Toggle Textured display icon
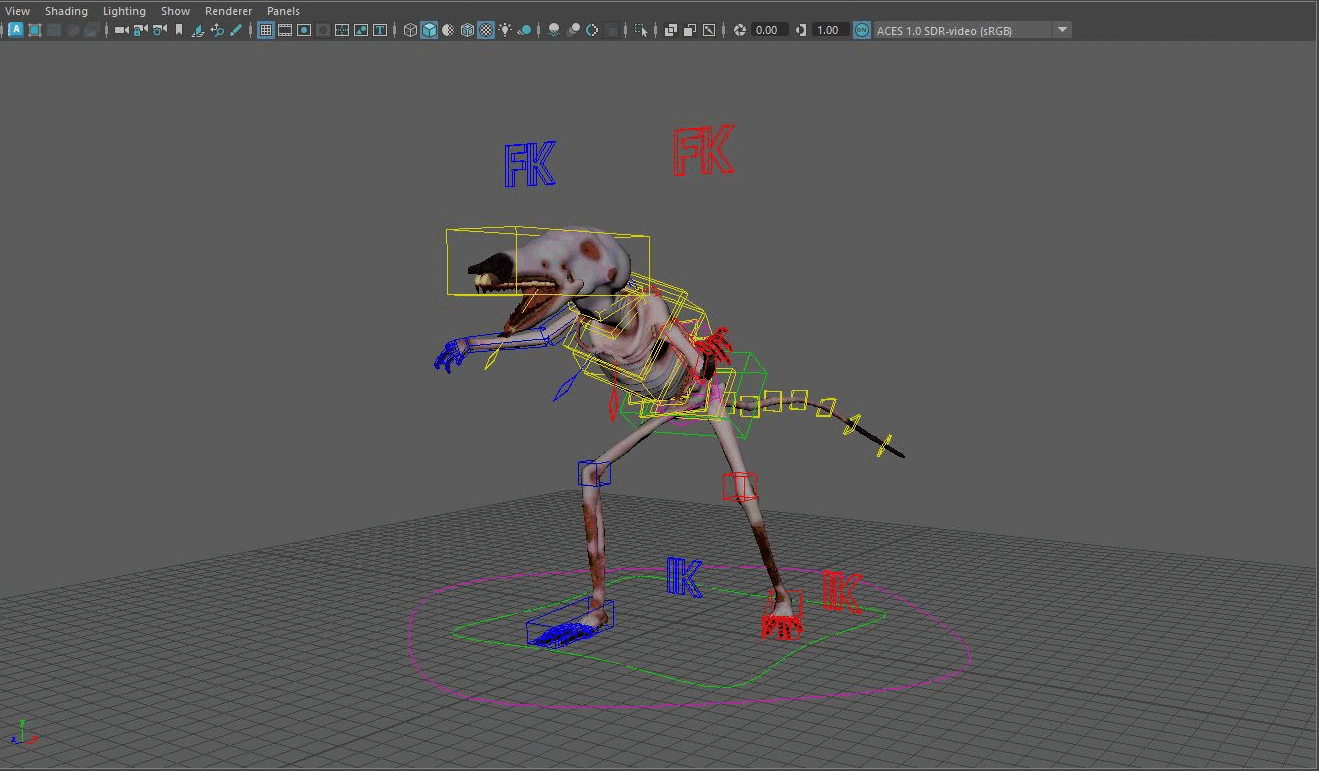 pos(486,30)
